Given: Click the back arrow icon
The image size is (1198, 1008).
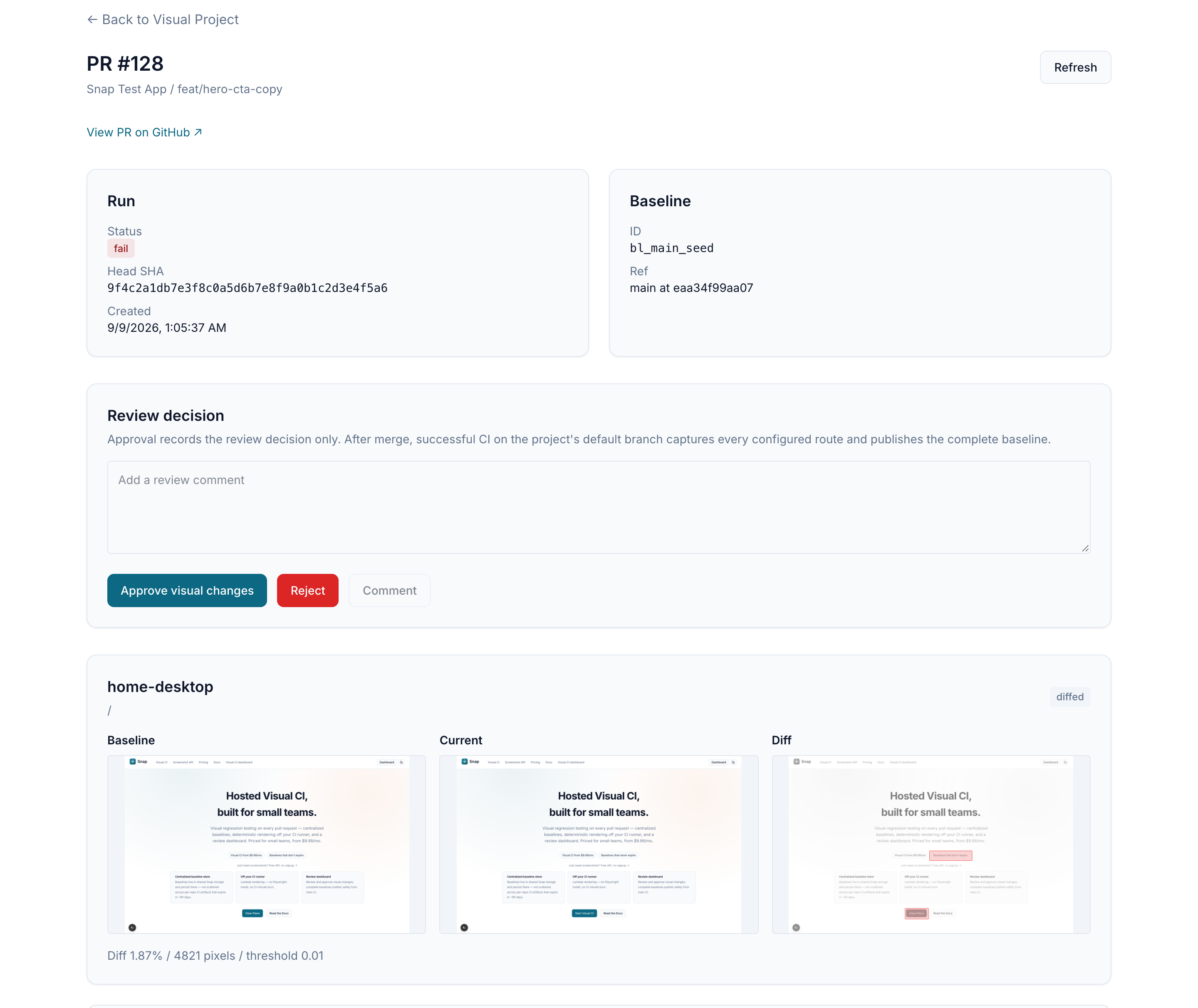Looking at the screenshot, I should tap(92, 20).
